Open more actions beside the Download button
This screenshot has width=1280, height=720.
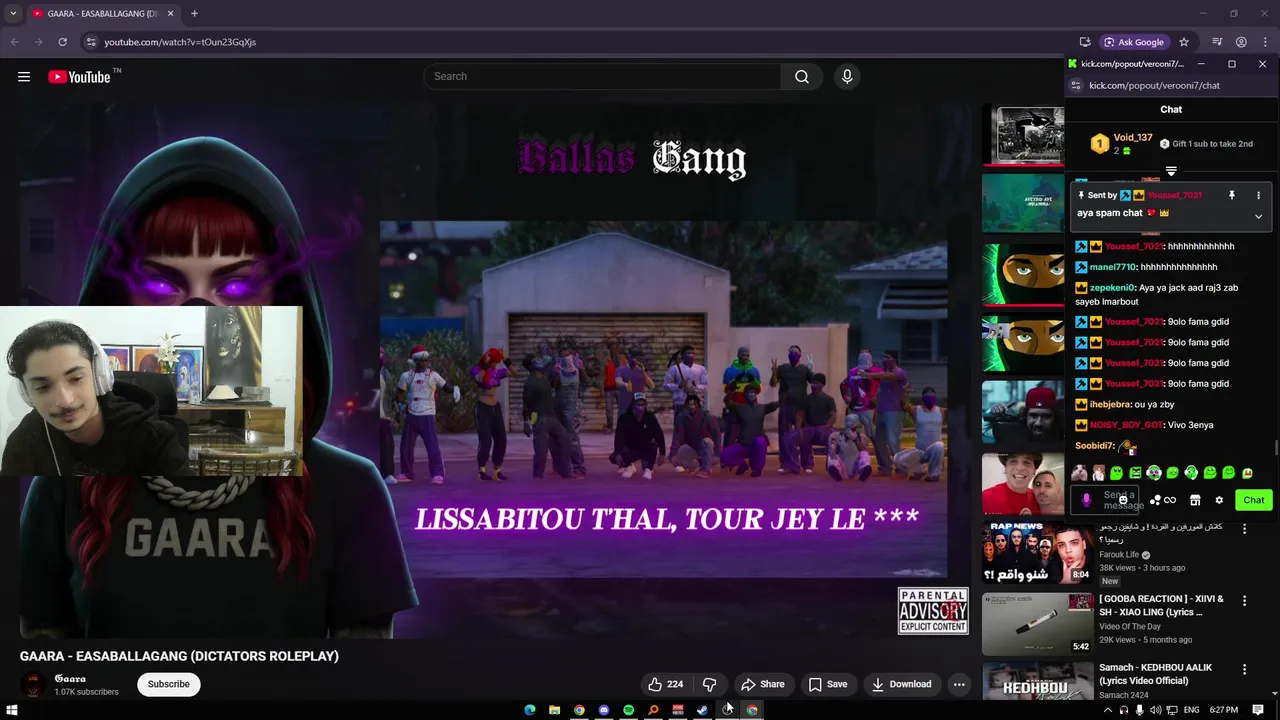(x=959, y=684)
